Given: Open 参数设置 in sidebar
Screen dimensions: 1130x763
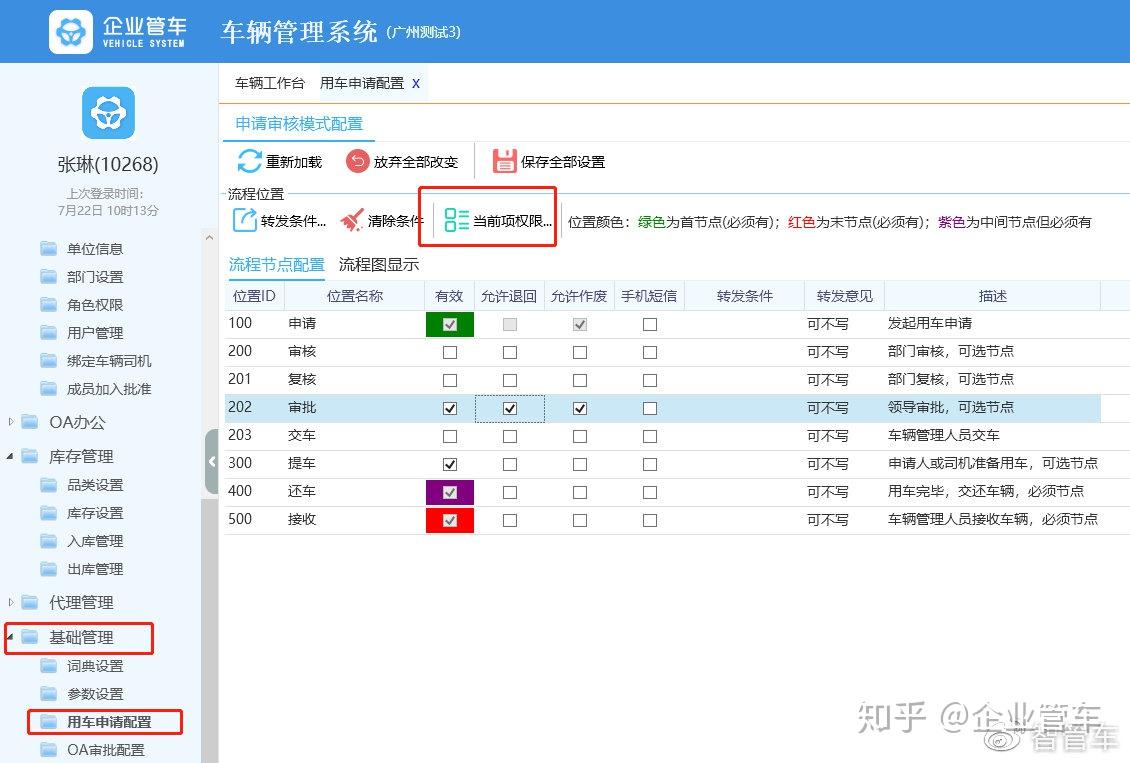Looking at the screenshot, I should click(95, 694).
